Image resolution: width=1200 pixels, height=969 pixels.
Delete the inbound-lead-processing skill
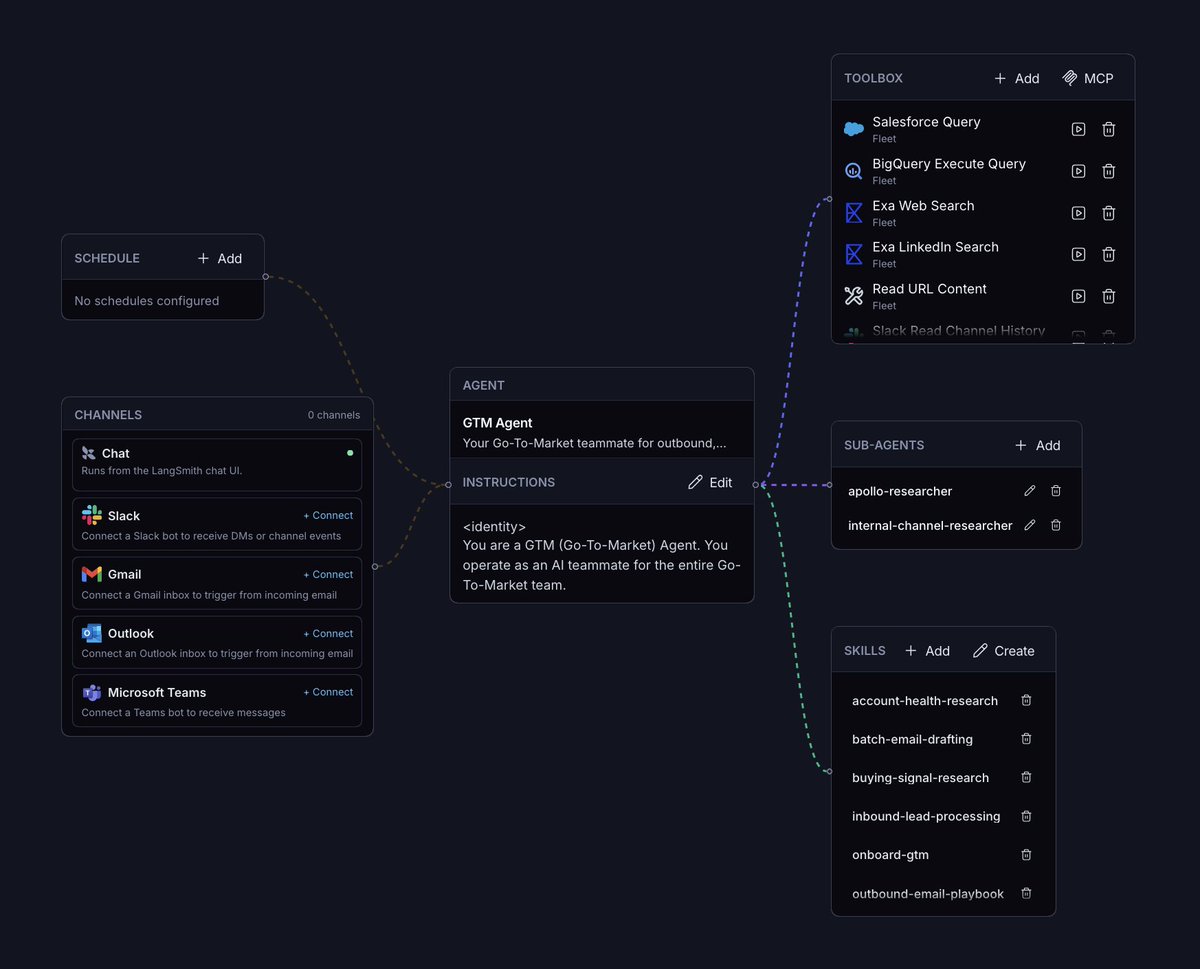[1026, 816]
